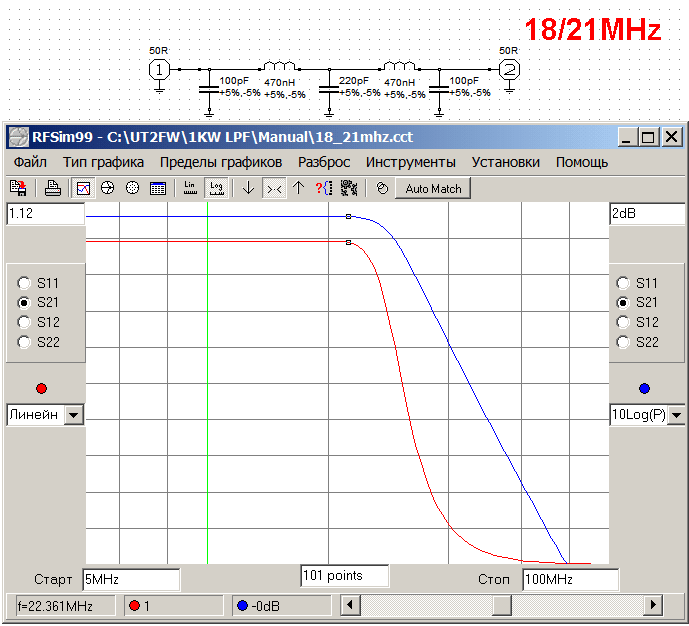Click the save/load circuit file icon

click(x=18, y=188)
